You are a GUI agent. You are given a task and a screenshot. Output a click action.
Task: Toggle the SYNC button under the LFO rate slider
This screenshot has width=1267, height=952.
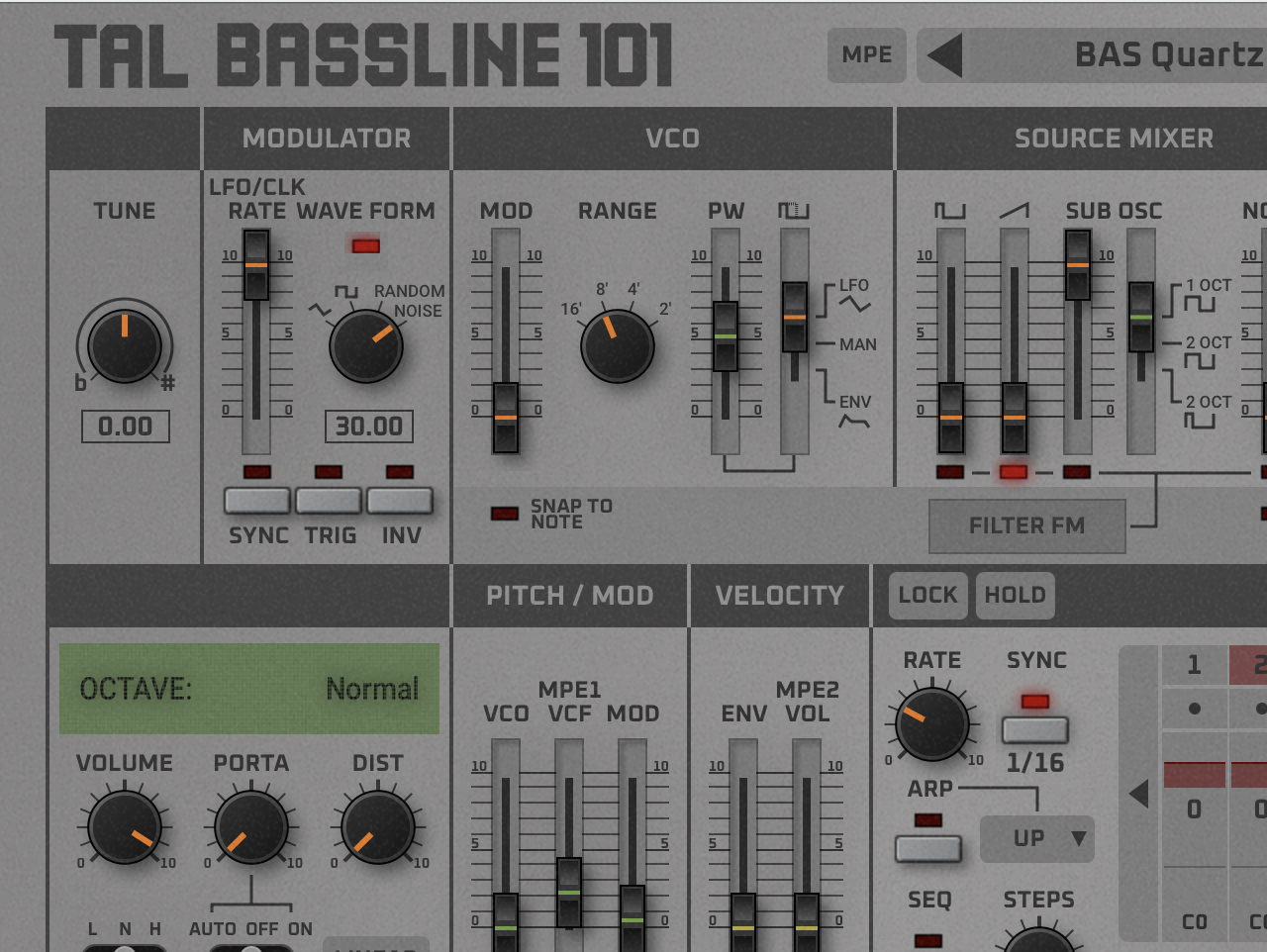(257, 501)
